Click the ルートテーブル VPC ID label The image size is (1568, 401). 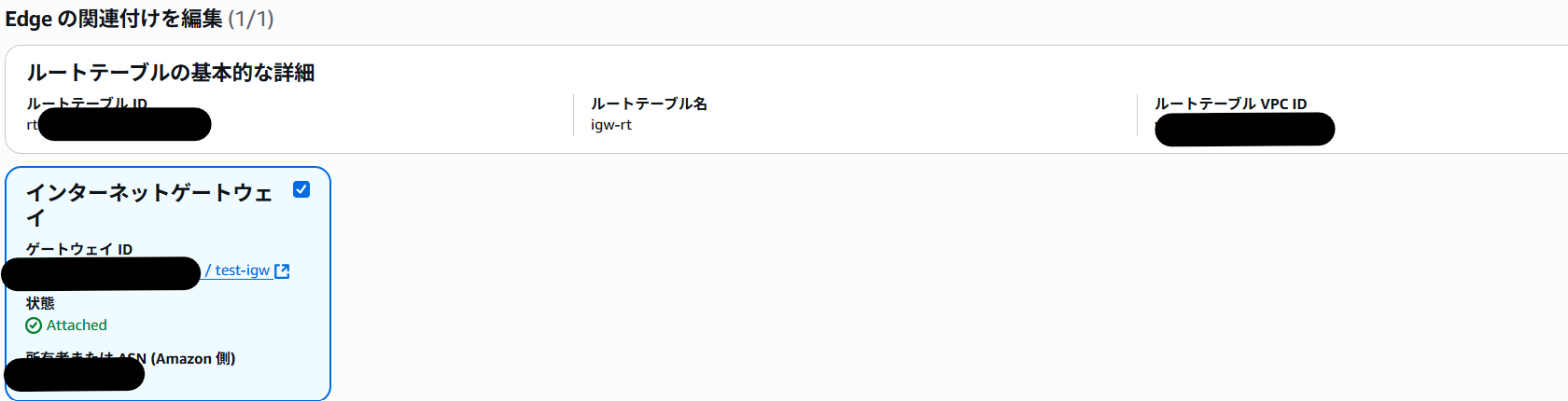tap(1230, 104)
